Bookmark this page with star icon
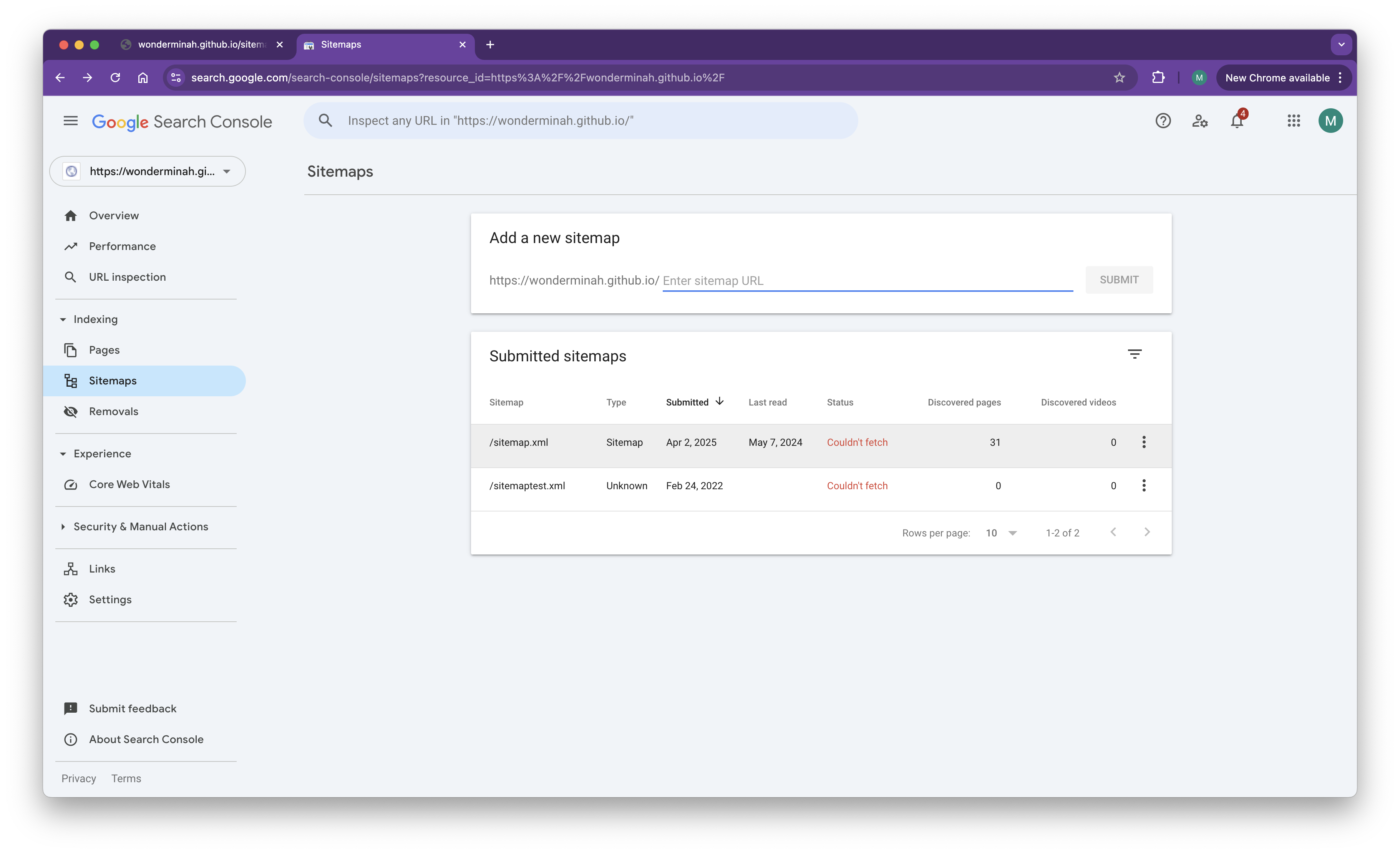Viewport: 1400px width, 854px height. [x=1119, y=78]
